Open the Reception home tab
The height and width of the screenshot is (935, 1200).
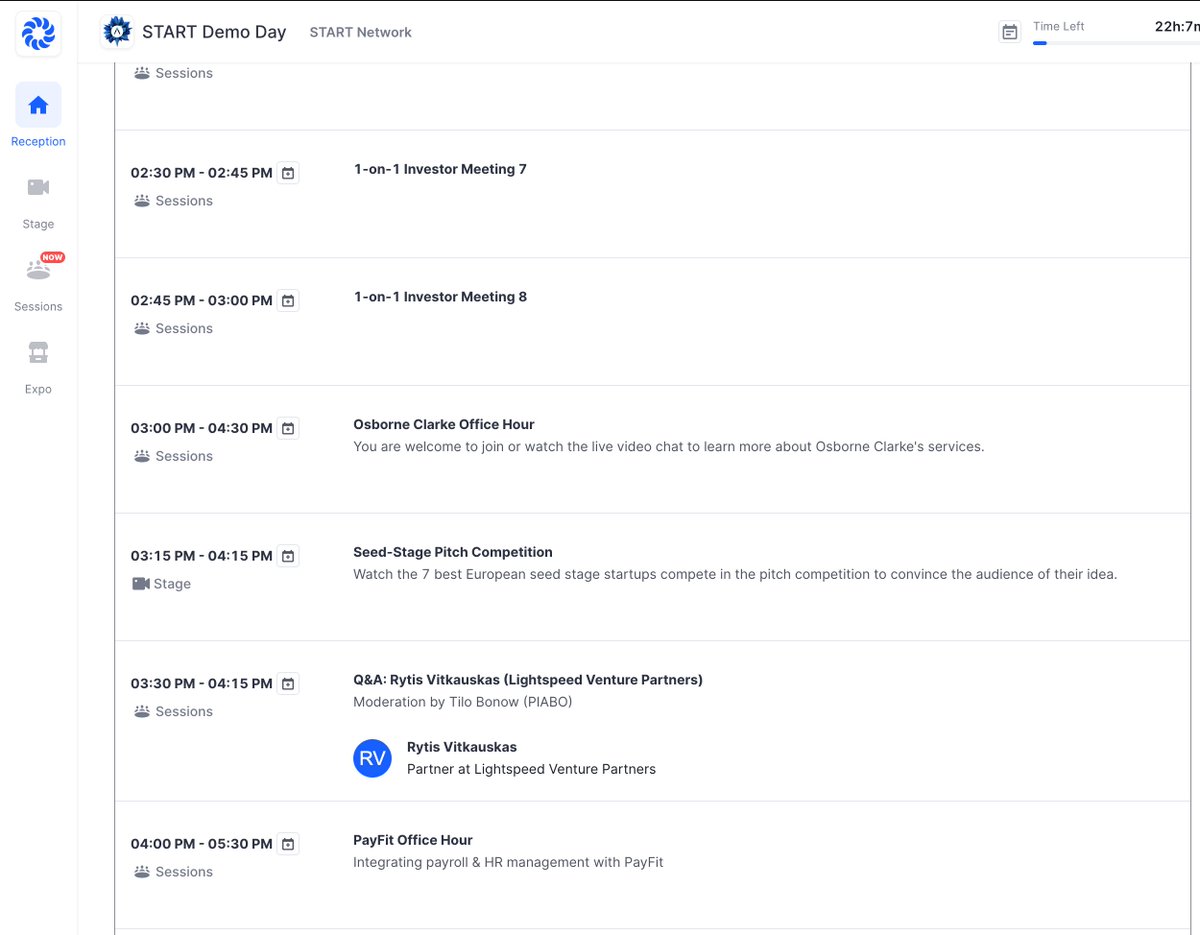[x=38, y=115]
